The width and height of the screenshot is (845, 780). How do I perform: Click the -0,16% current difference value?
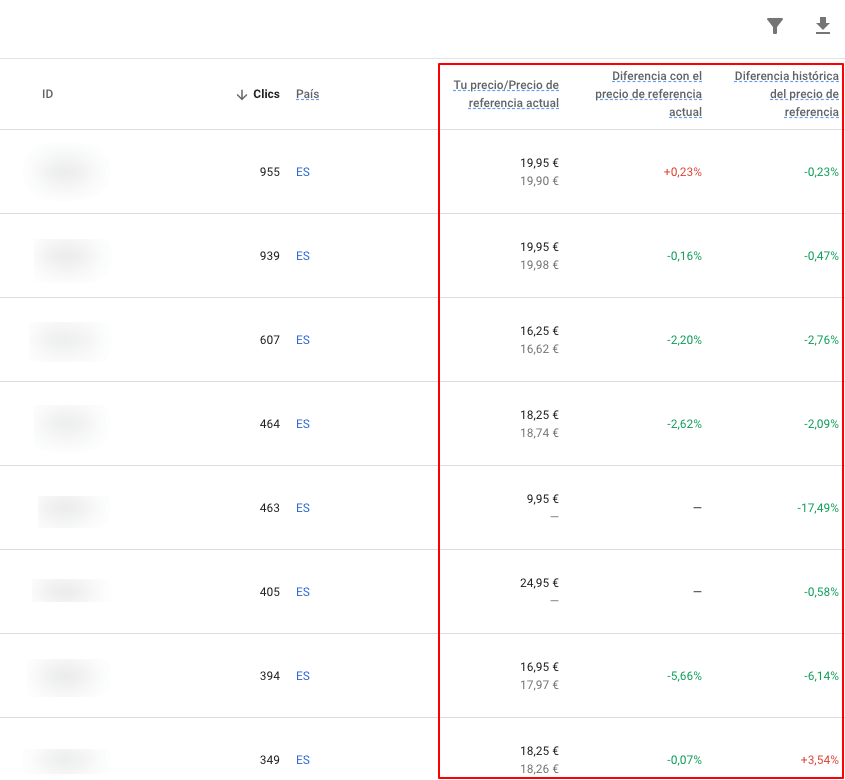click(x=684, y=256)
